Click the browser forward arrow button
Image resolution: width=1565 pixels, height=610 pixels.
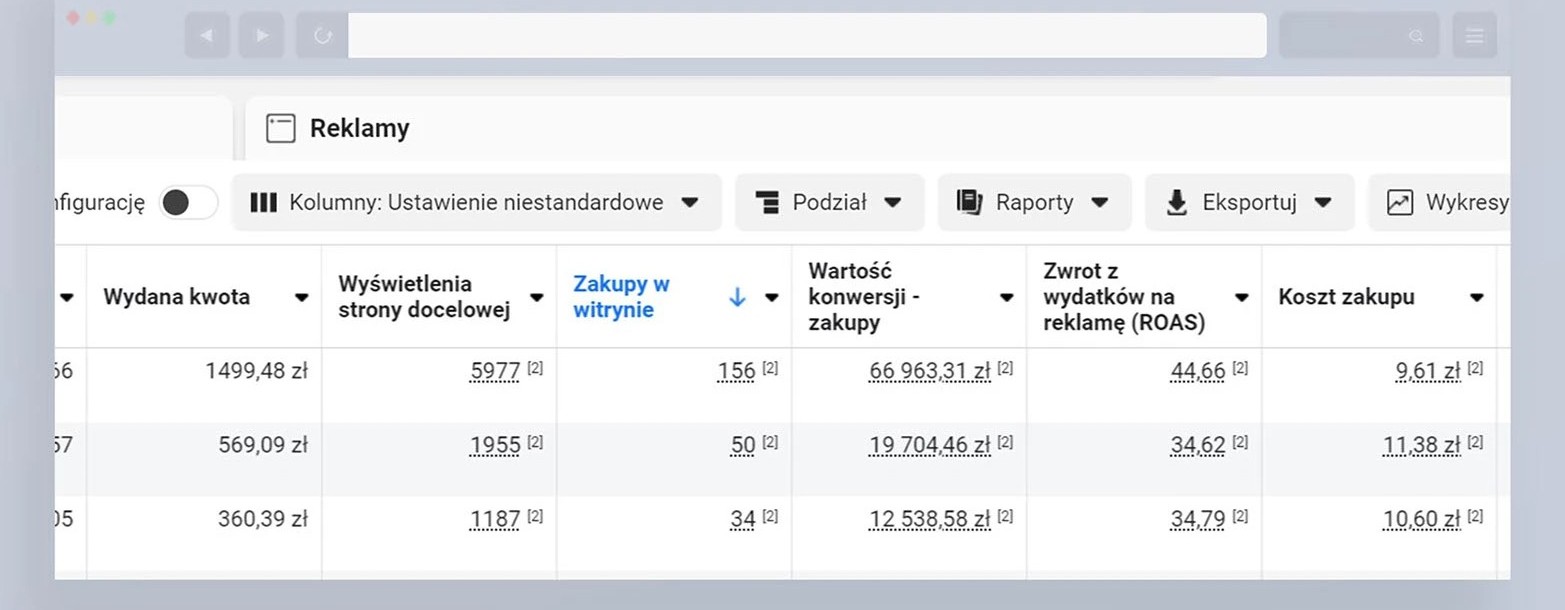[262, 36]
